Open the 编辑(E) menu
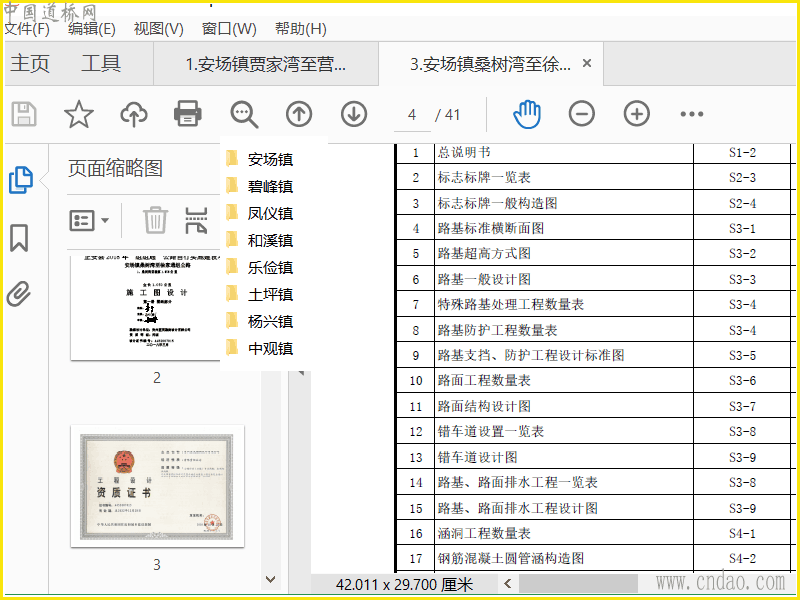The image size is (800, 600). (92, 29)
